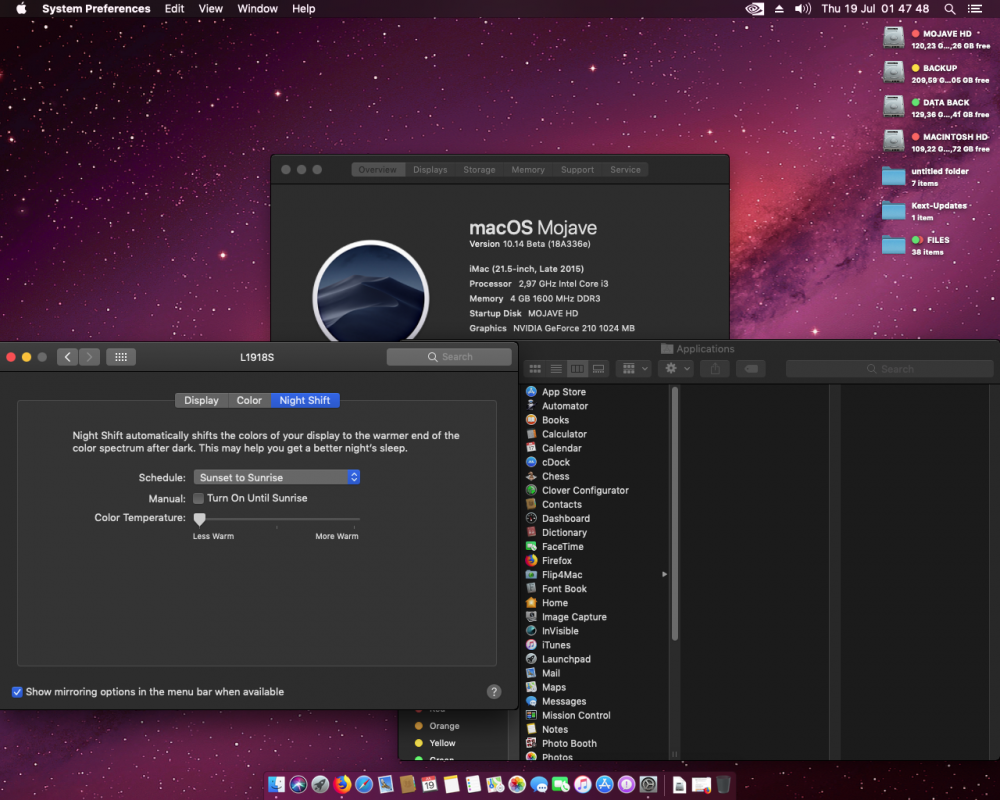Open Safari compass icon in Dock
Image resolution: width=1000 pixels, height=800 pixels.
click(364, 784)
